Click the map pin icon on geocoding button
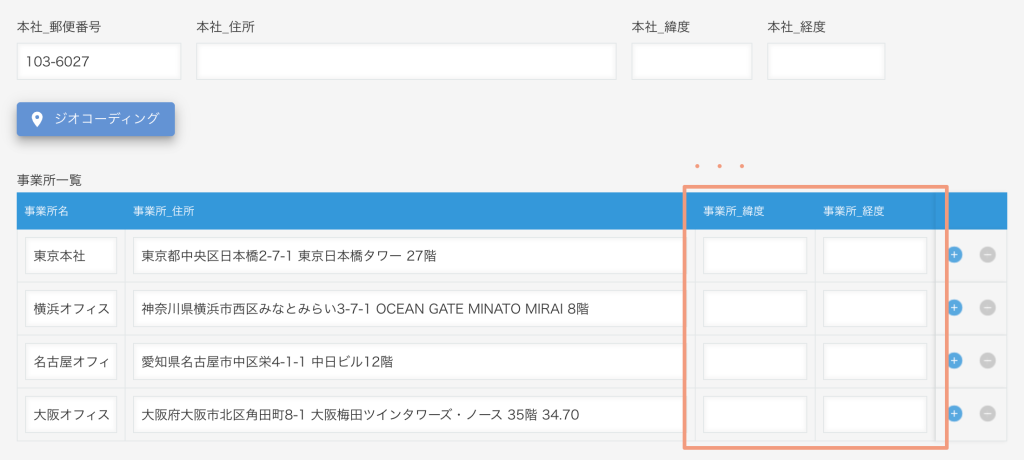 tap(37, 119)
